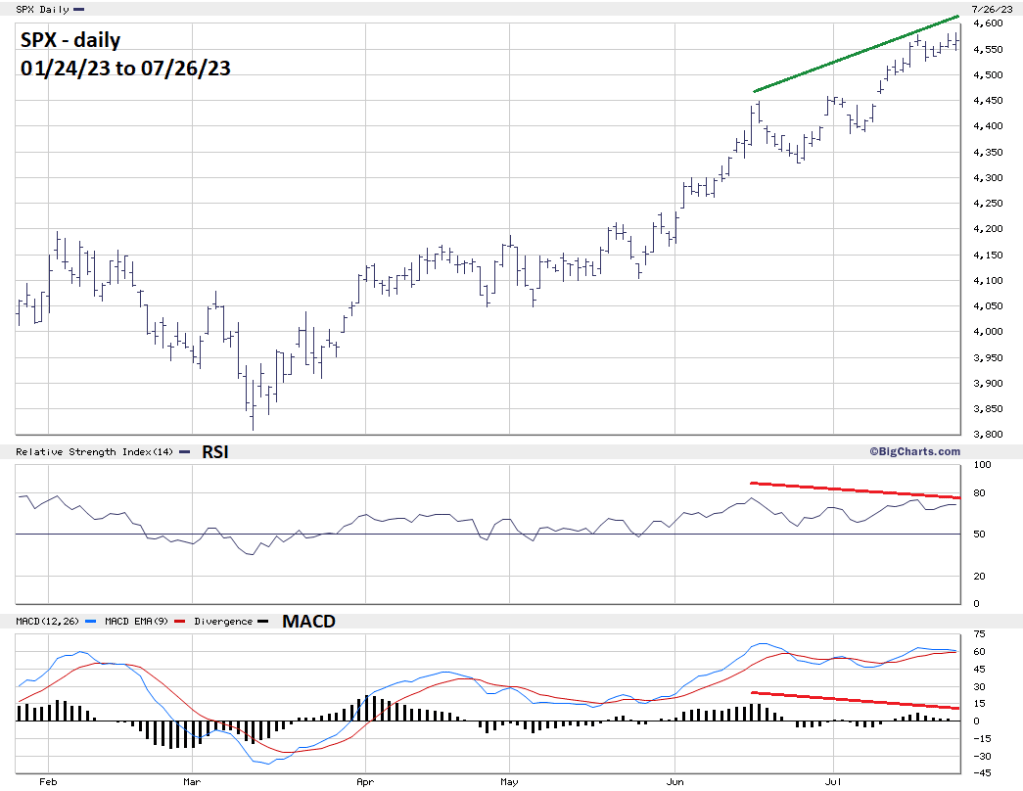
Task: Click the Jul label on time axis
Action: point(833,784)
